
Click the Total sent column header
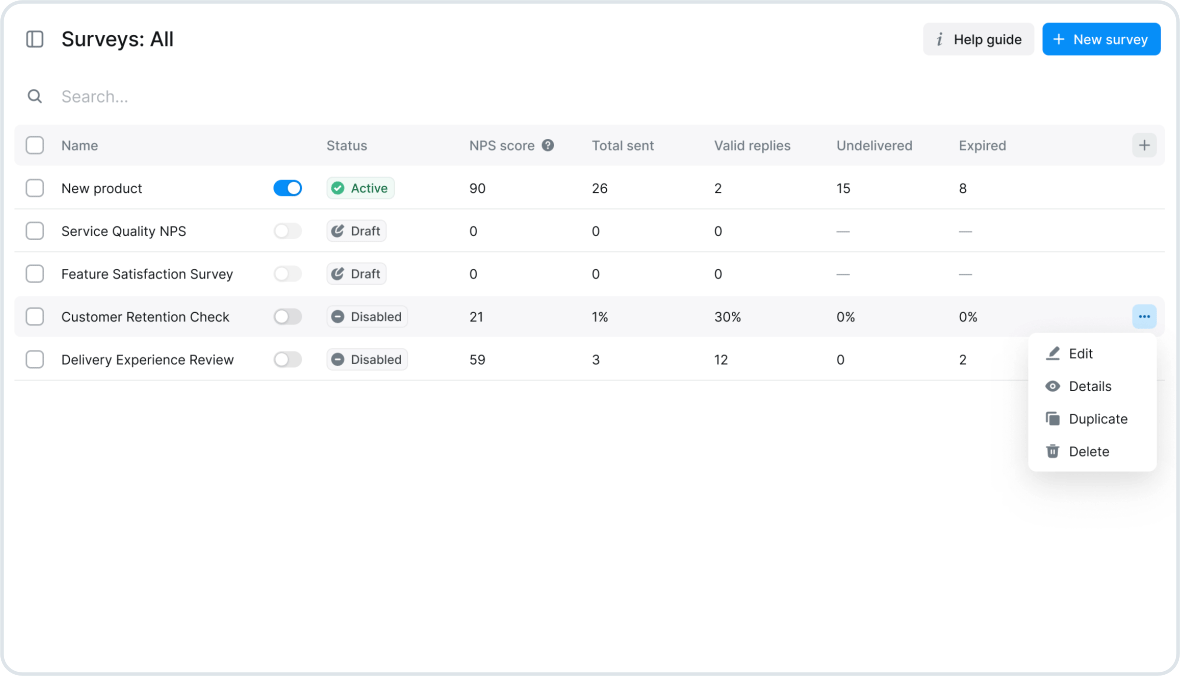point(623,145)
